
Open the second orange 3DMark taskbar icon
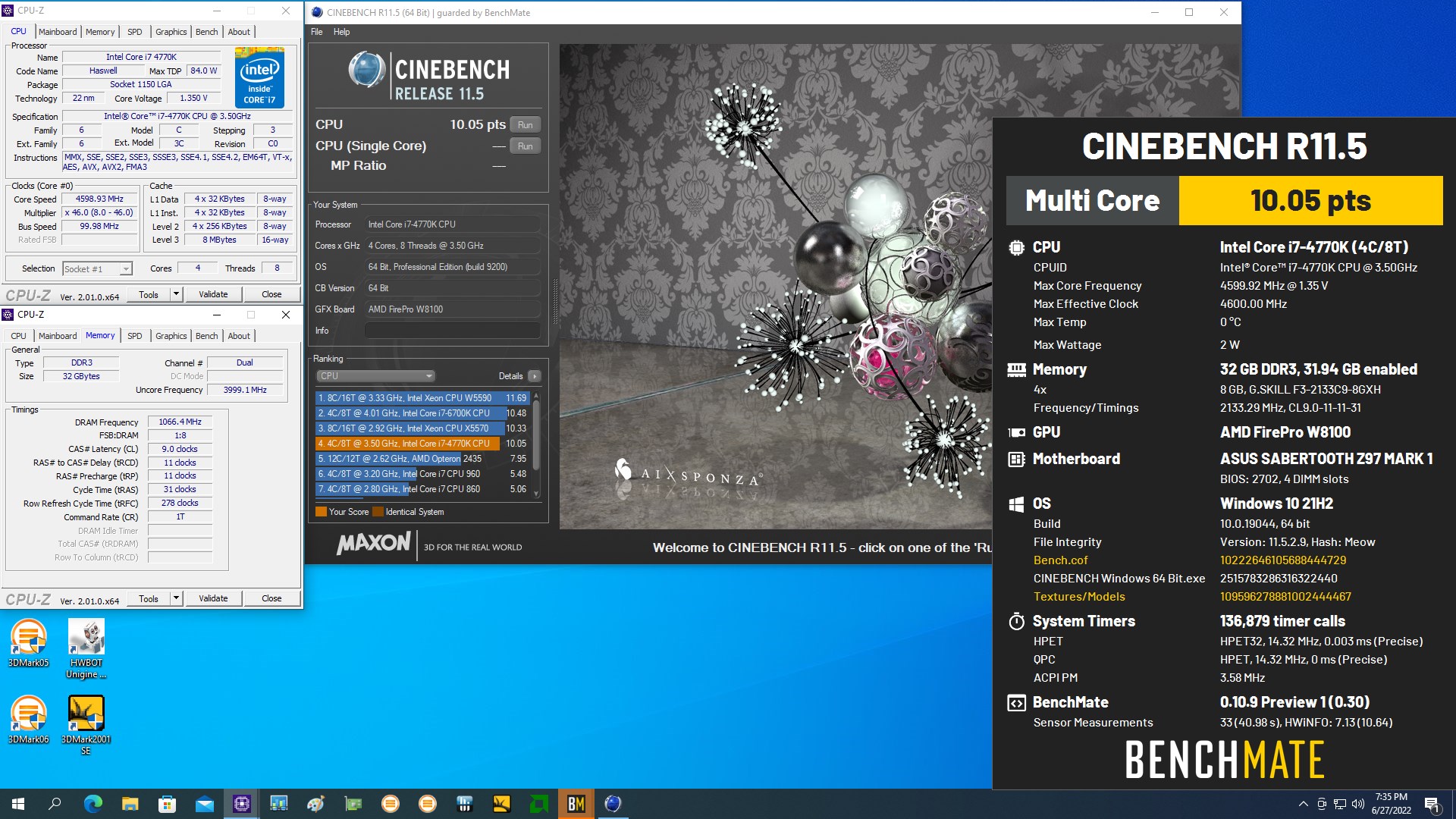[x=427, y=804]
